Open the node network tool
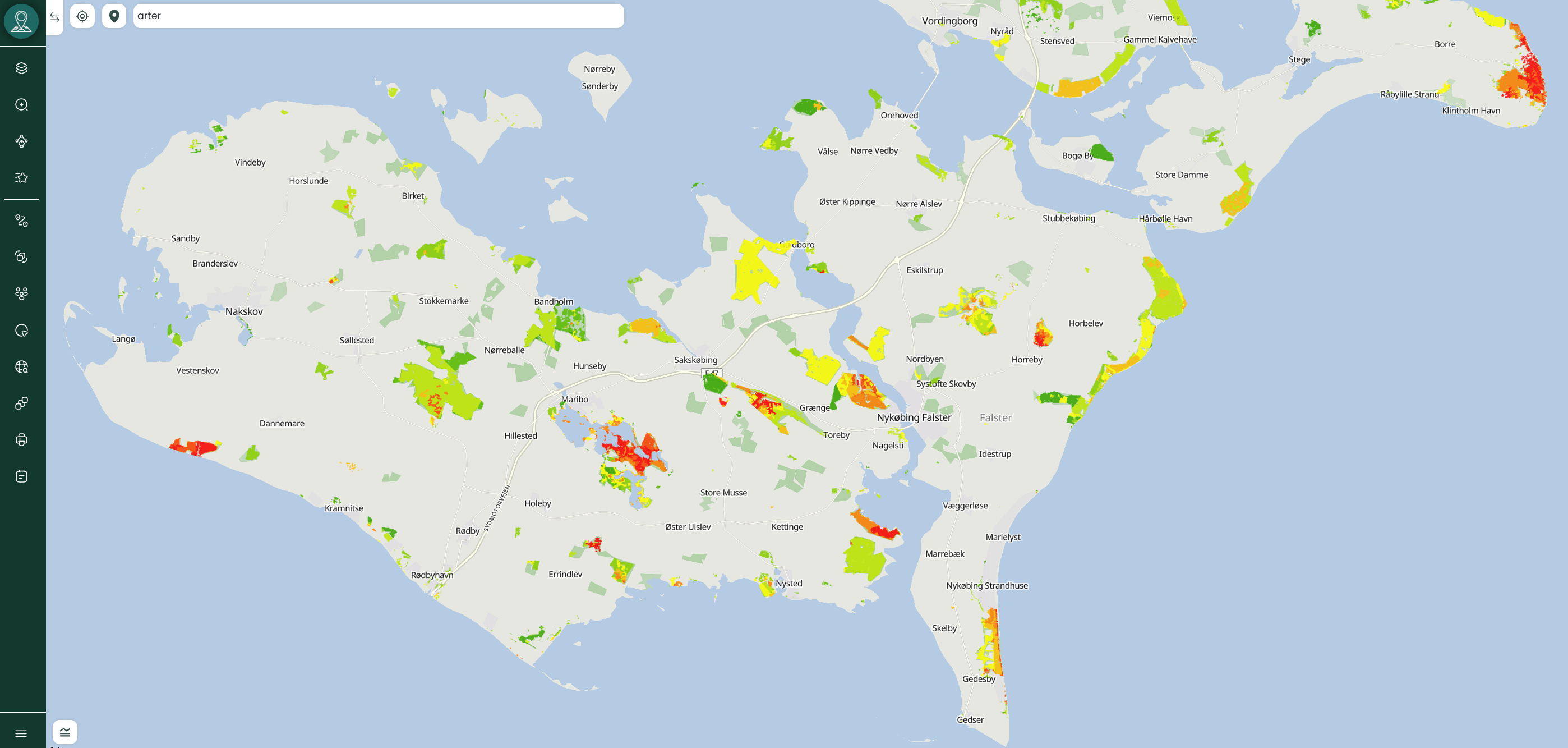Screen dimensions: 1568x748 point(21,141)
